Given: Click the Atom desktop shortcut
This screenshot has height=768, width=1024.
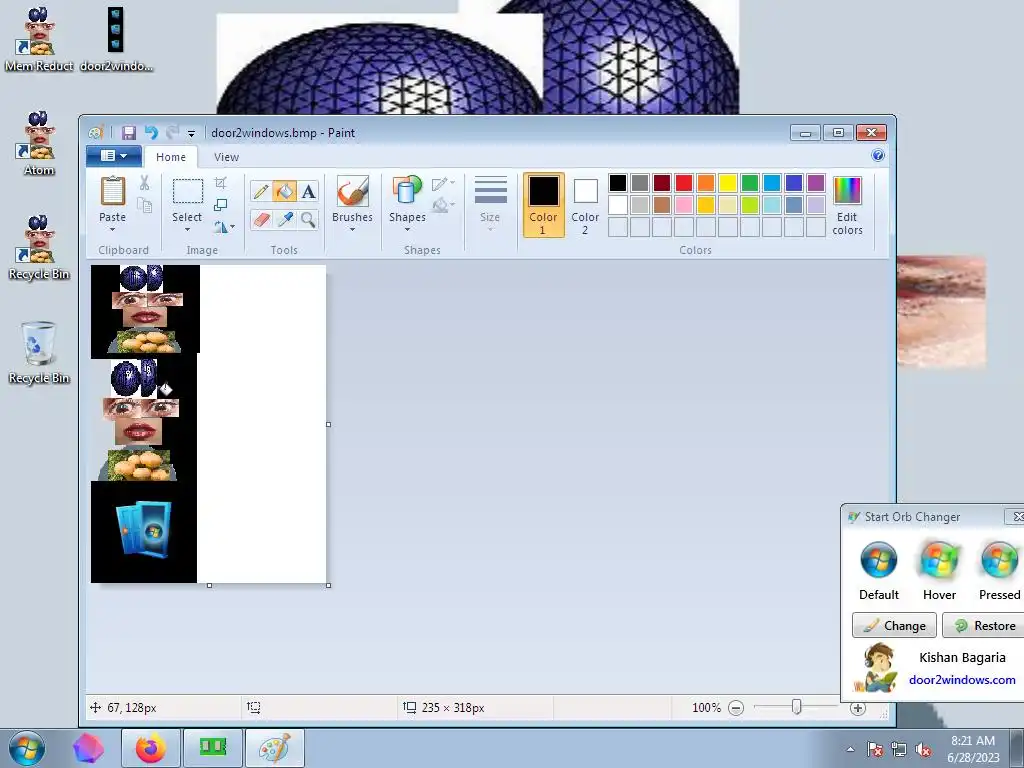Looking at the screenshot, I should point(39,144).
